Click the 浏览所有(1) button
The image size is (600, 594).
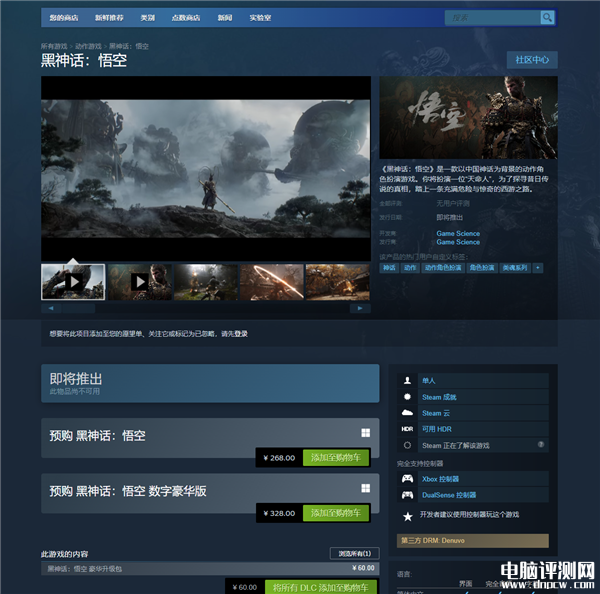pos(355,553)
